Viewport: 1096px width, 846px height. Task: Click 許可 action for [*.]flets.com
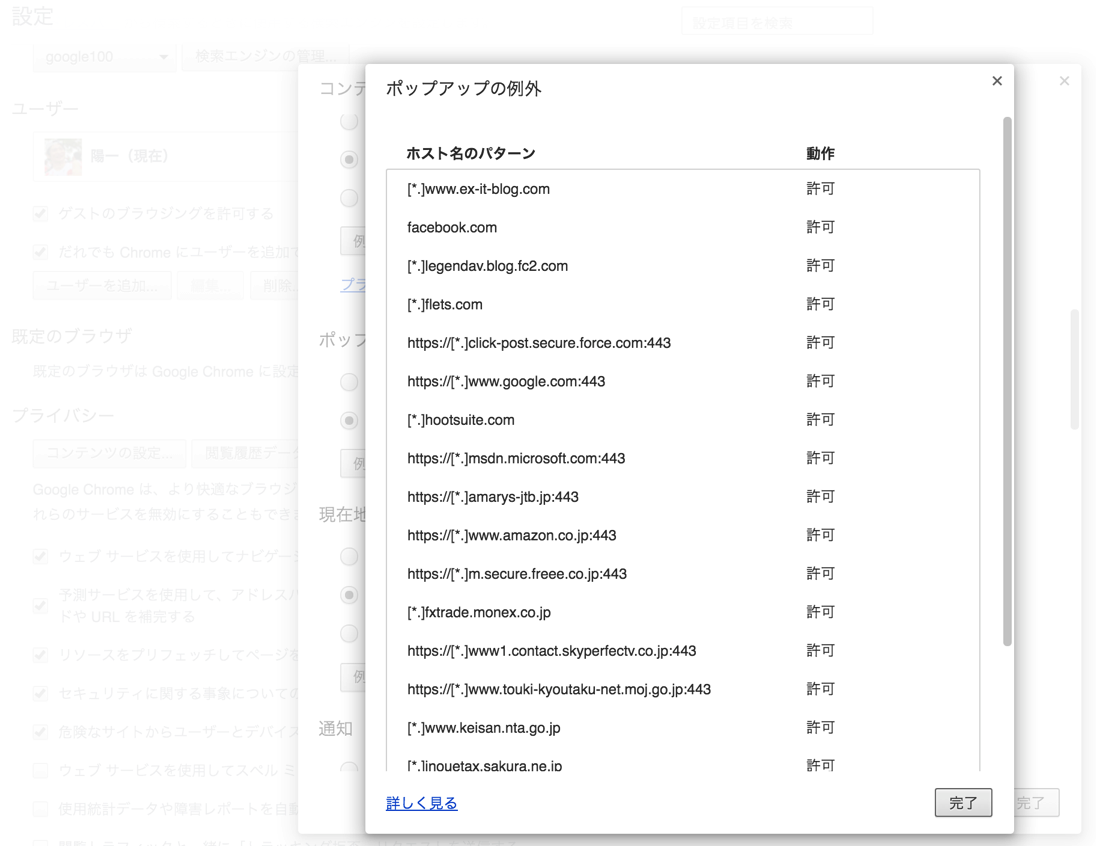click(821, 304)
